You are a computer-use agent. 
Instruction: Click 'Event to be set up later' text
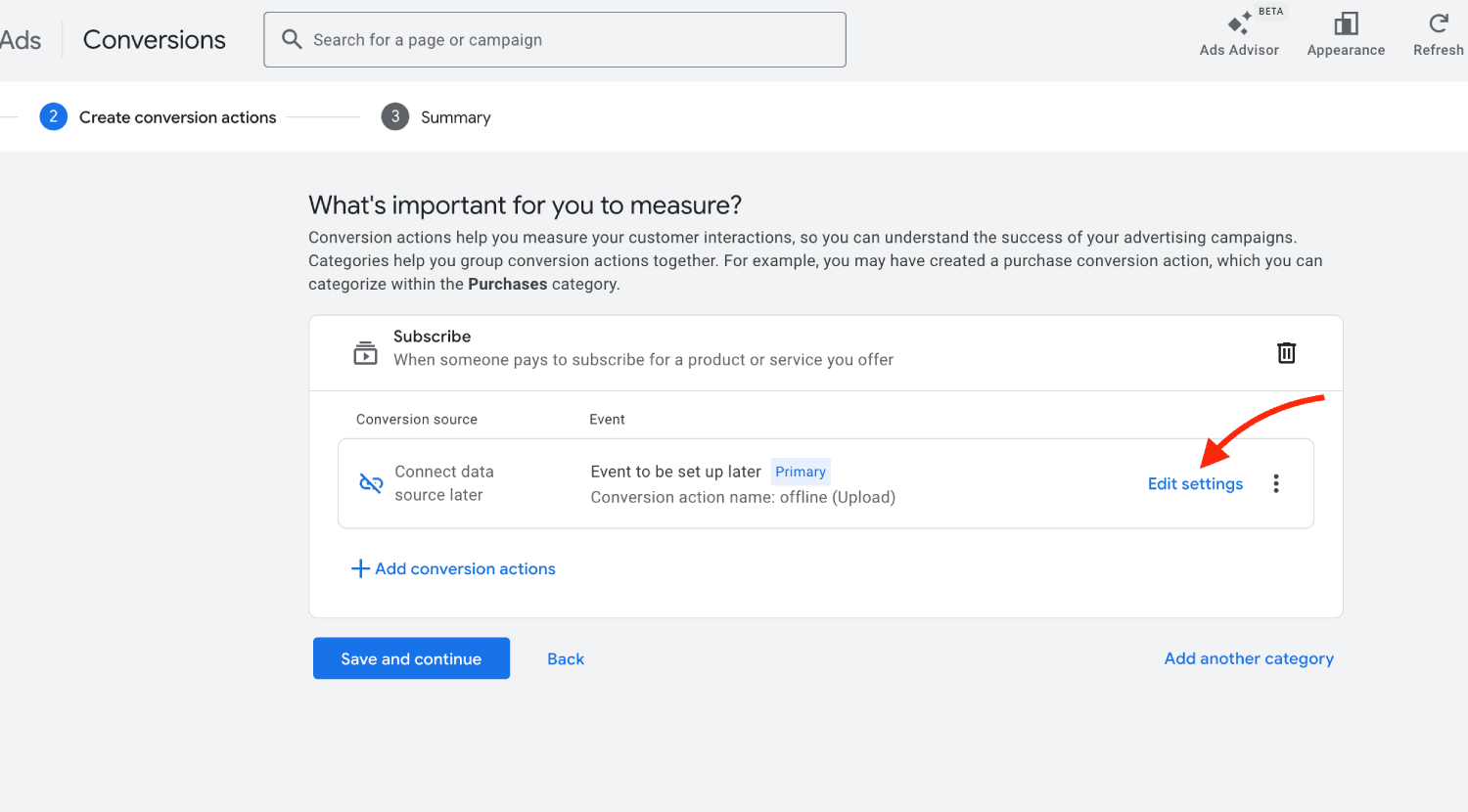click(675, 472)
